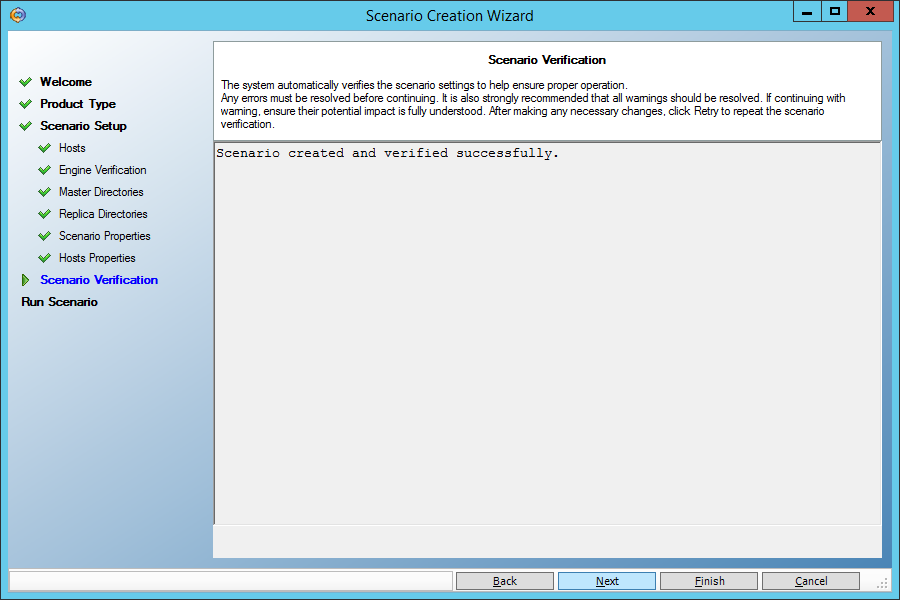Click the checkmark beside Hosts Properties
900x600 pixels.
click(44, 258)
